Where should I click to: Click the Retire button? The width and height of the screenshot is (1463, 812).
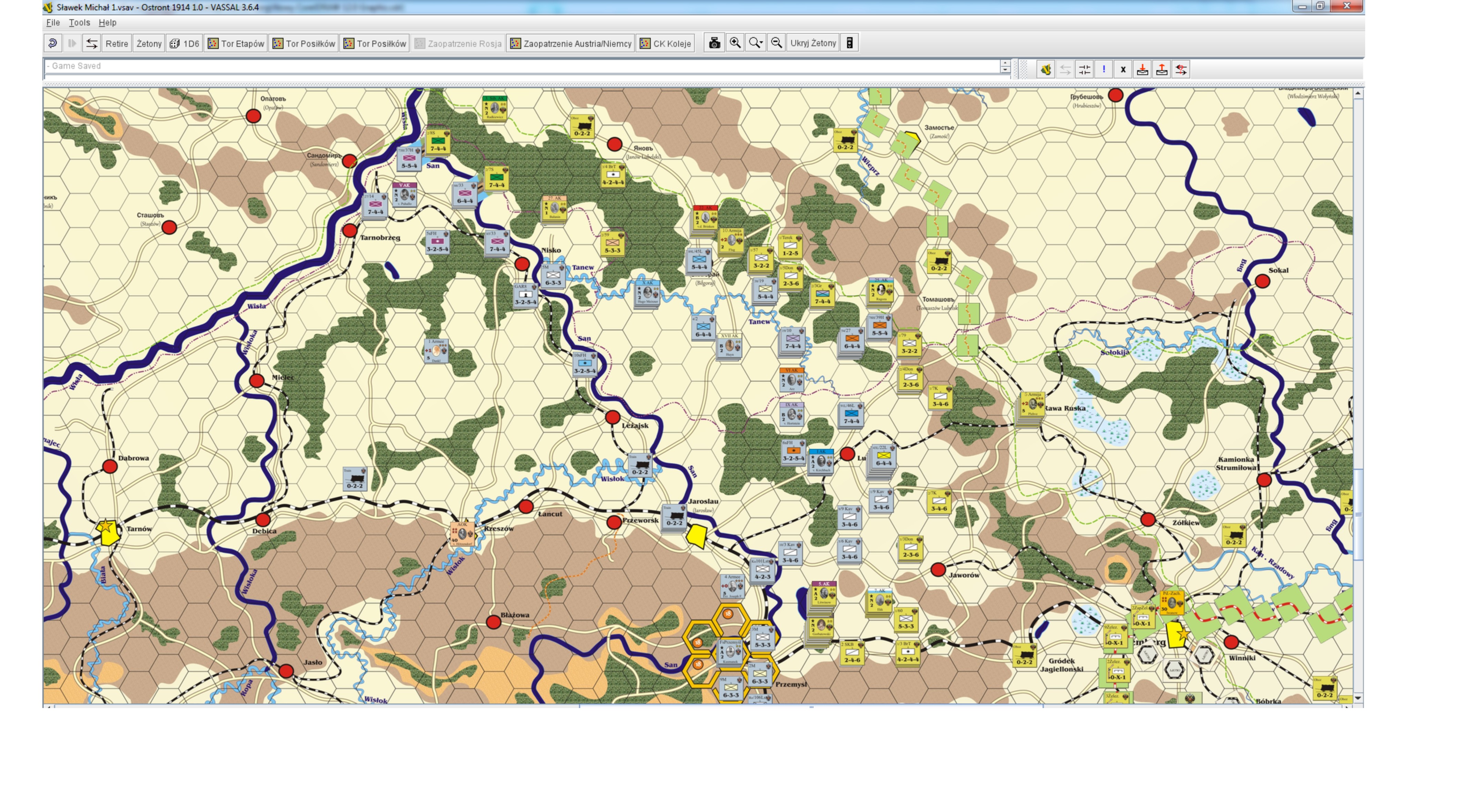116,43
